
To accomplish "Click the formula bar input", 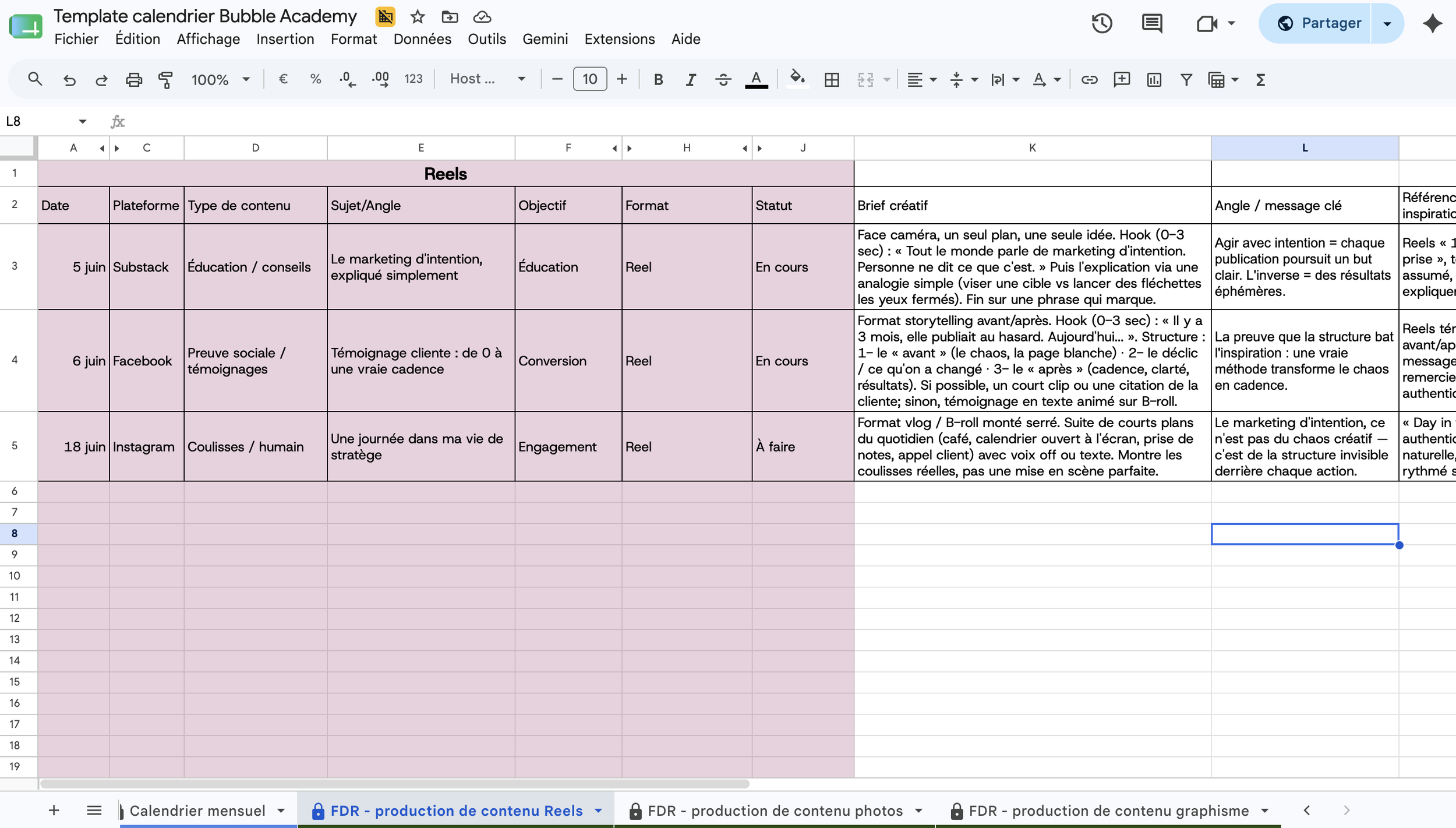I will (792, 121).
